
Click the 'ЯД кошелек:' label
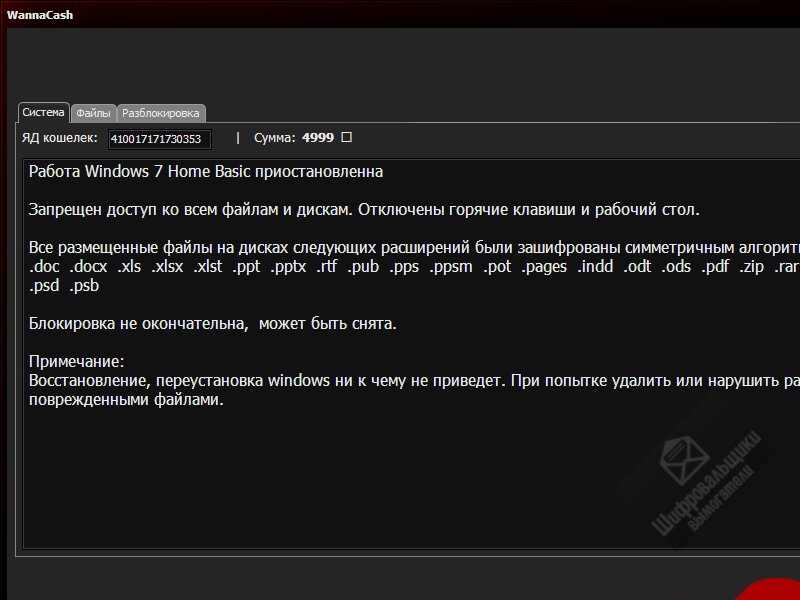[x=60, y=138]
